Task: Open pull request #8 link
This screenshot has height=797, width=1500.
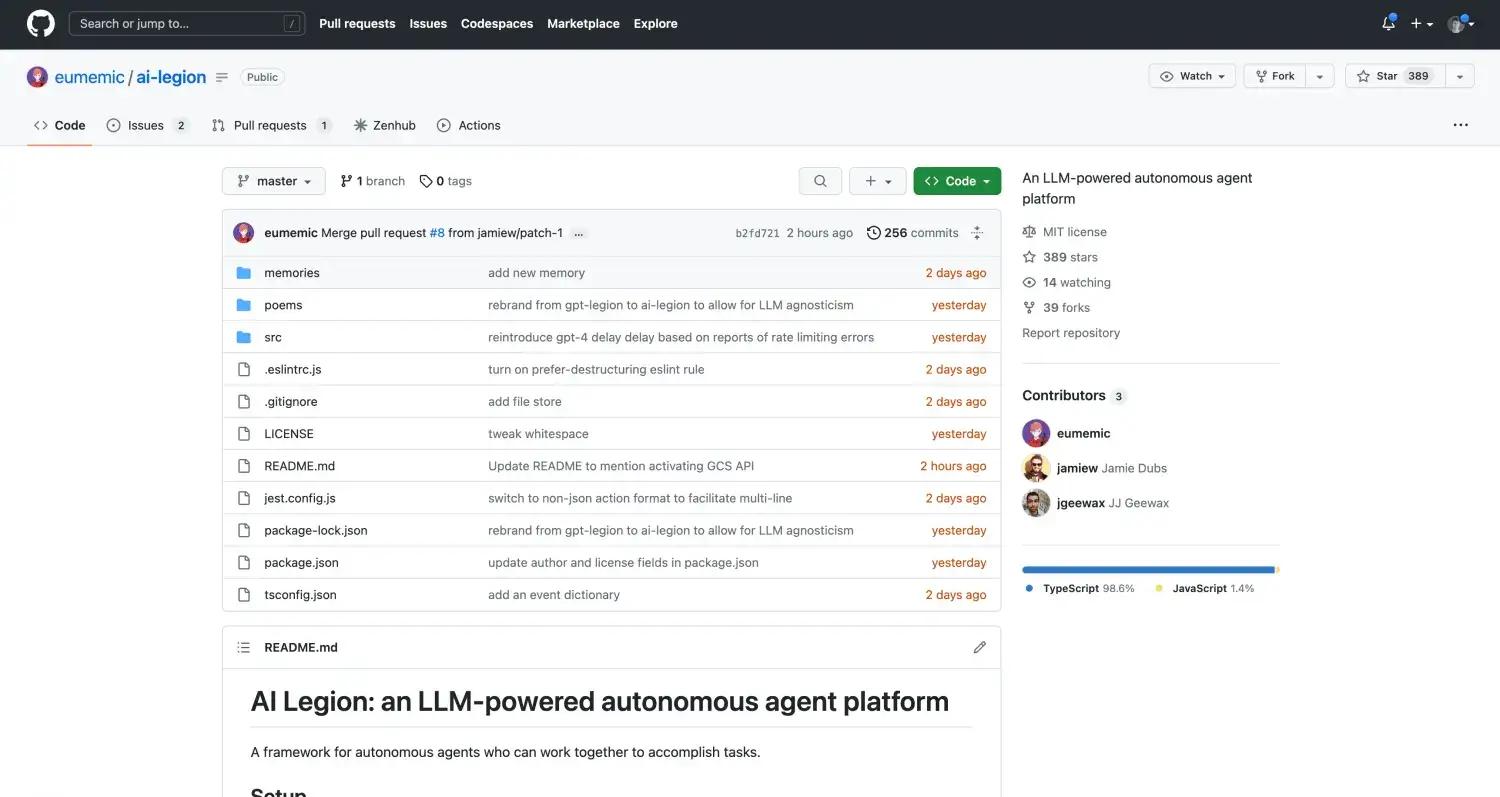Action: [437, 233]
